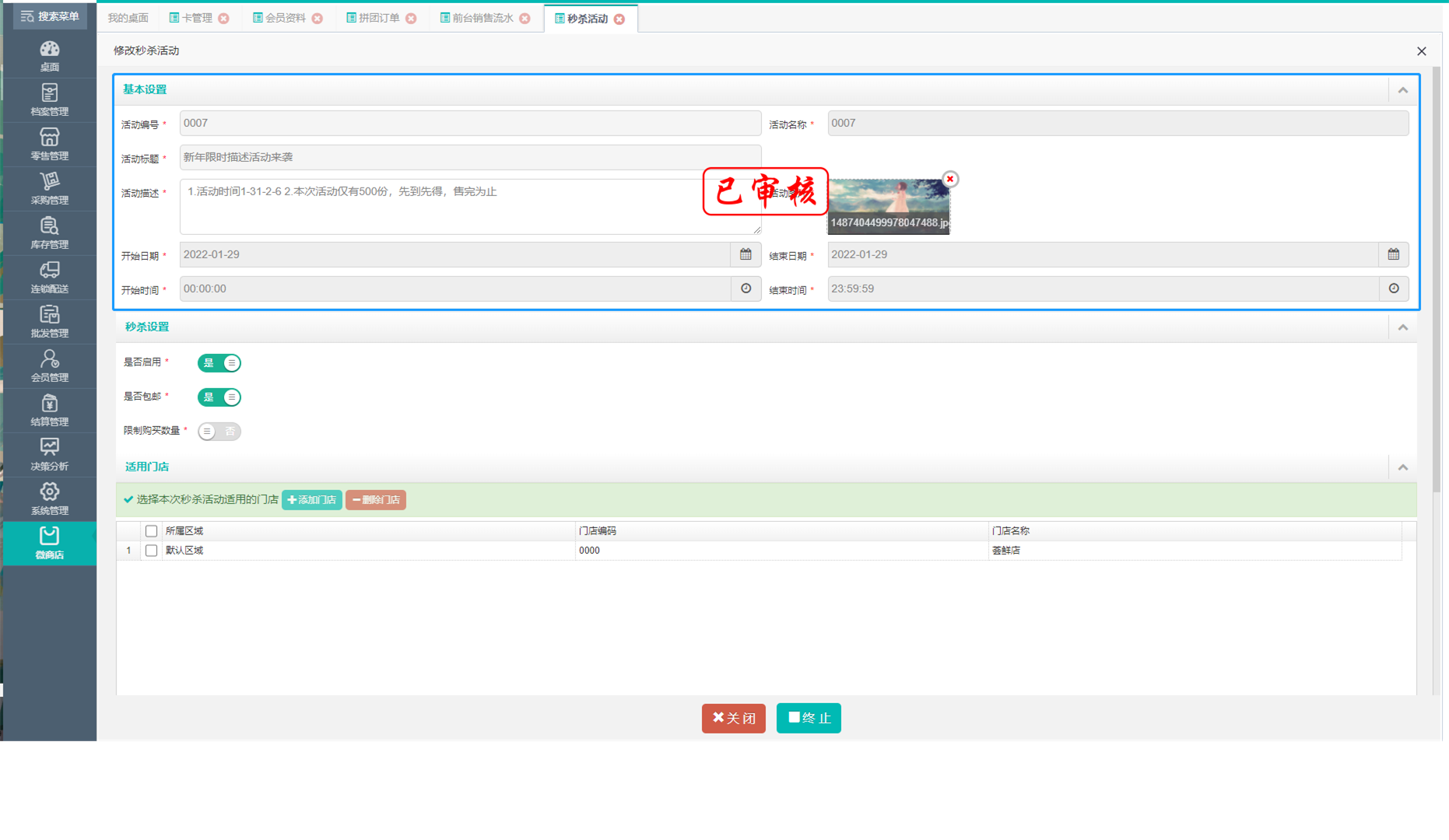The width and height of the screenshot is (1449, 840).
Task: Open the 桌面 dashboard sidebar icon
Action: click(49, 55)
